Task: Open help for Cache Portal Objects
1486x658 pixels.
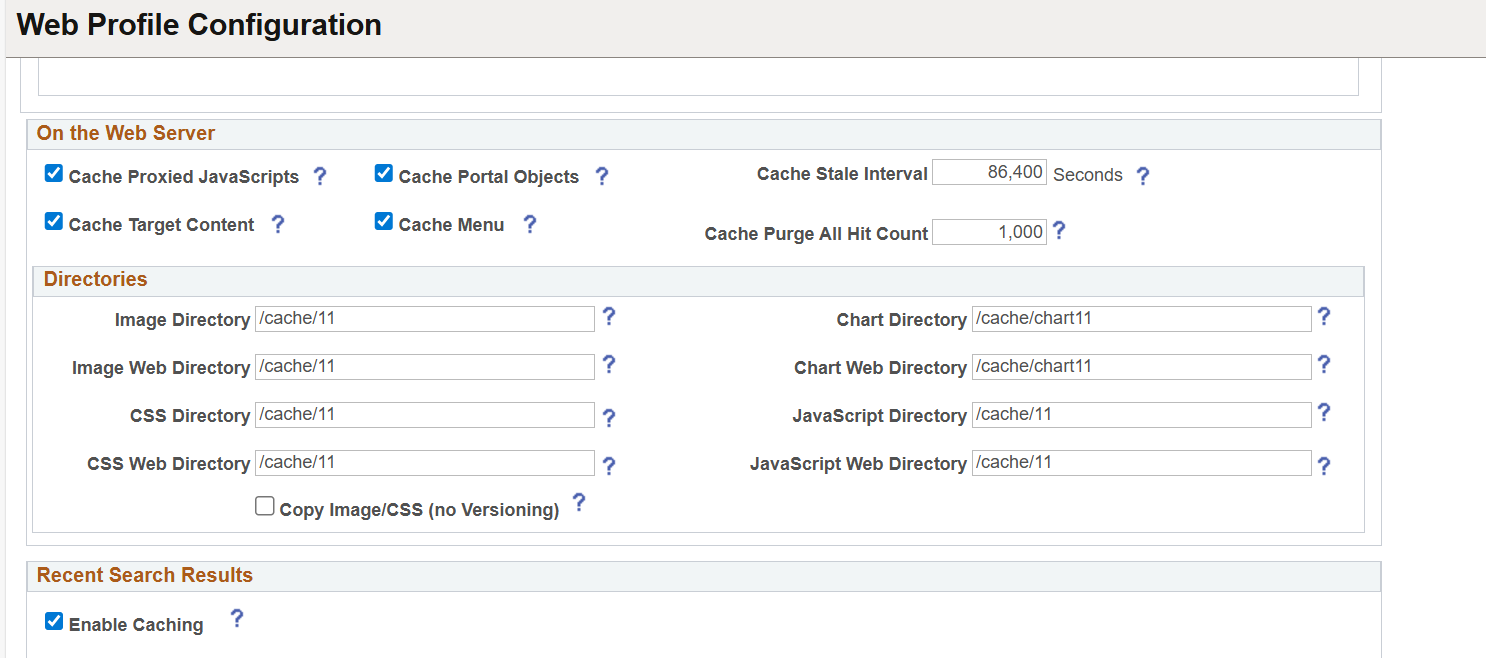Action: coord(602,176)
